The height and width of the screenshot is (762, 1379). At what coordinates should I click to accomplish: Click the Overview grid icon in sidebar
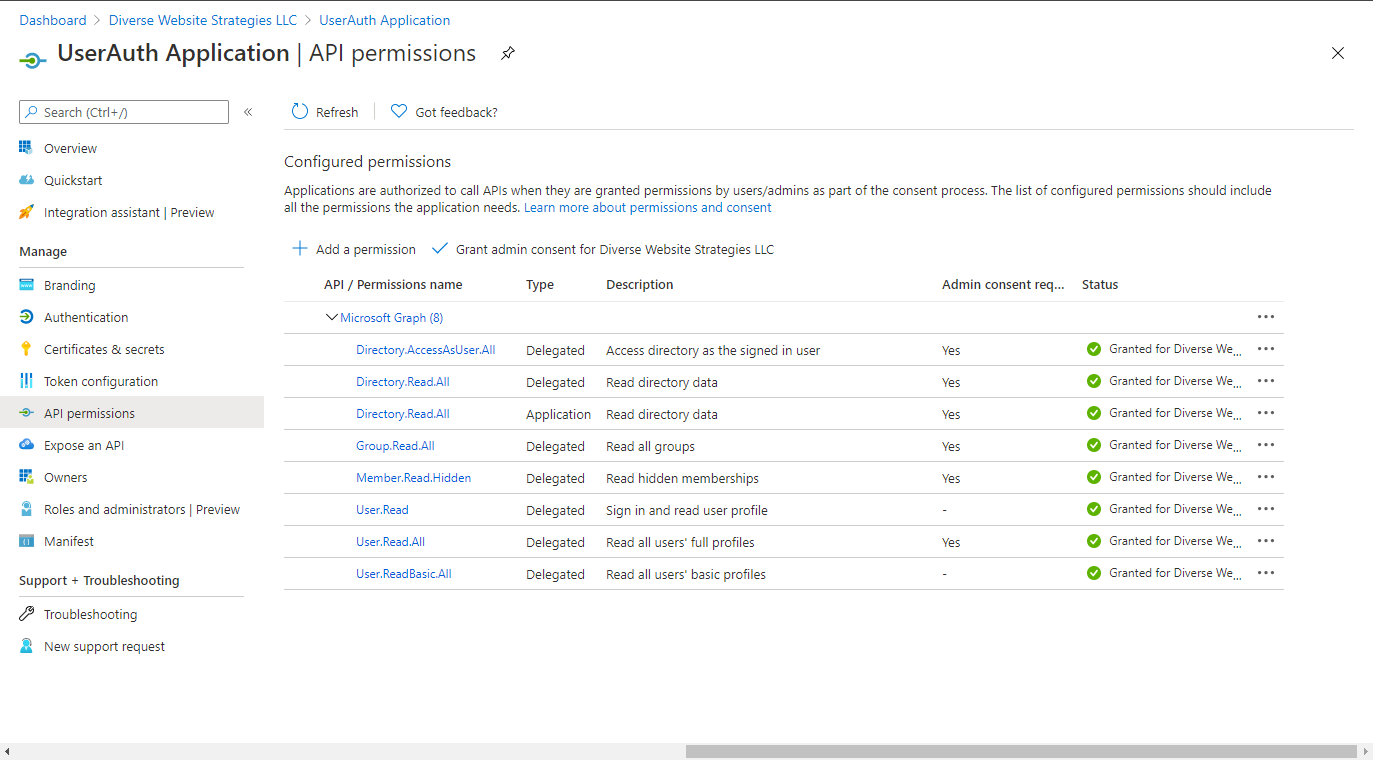pyautogui.click(x=26, y=148)
